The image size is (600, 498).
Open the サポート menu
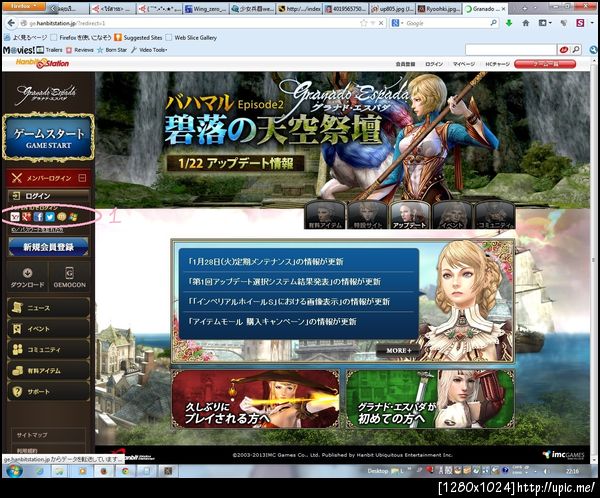pos(49,392)
